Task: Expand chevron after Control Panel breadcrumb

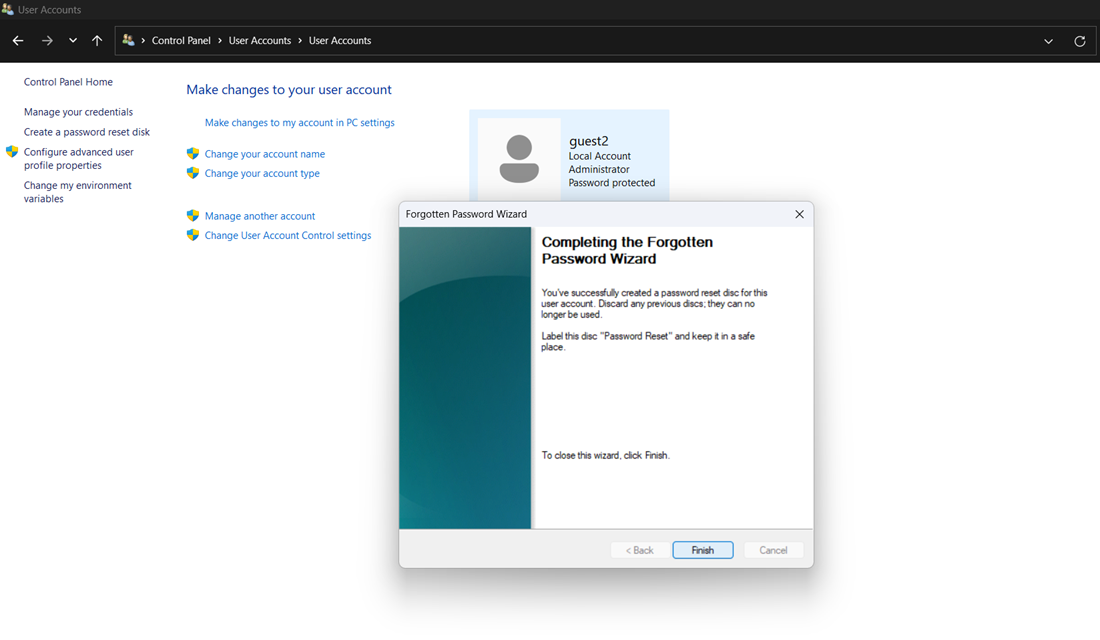Action: point(220,41)
